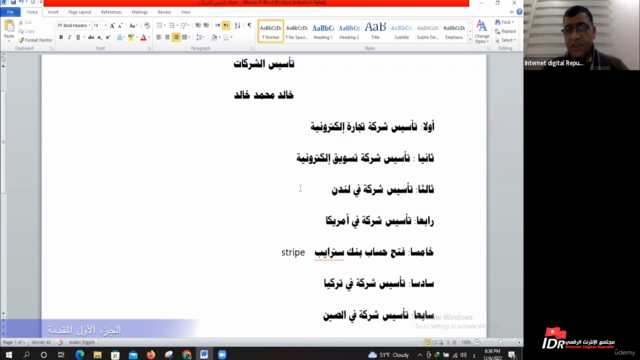Viewport: 640px width, 360px height.
Task: Set right-to-left text direction
Action: click(226, 26)
